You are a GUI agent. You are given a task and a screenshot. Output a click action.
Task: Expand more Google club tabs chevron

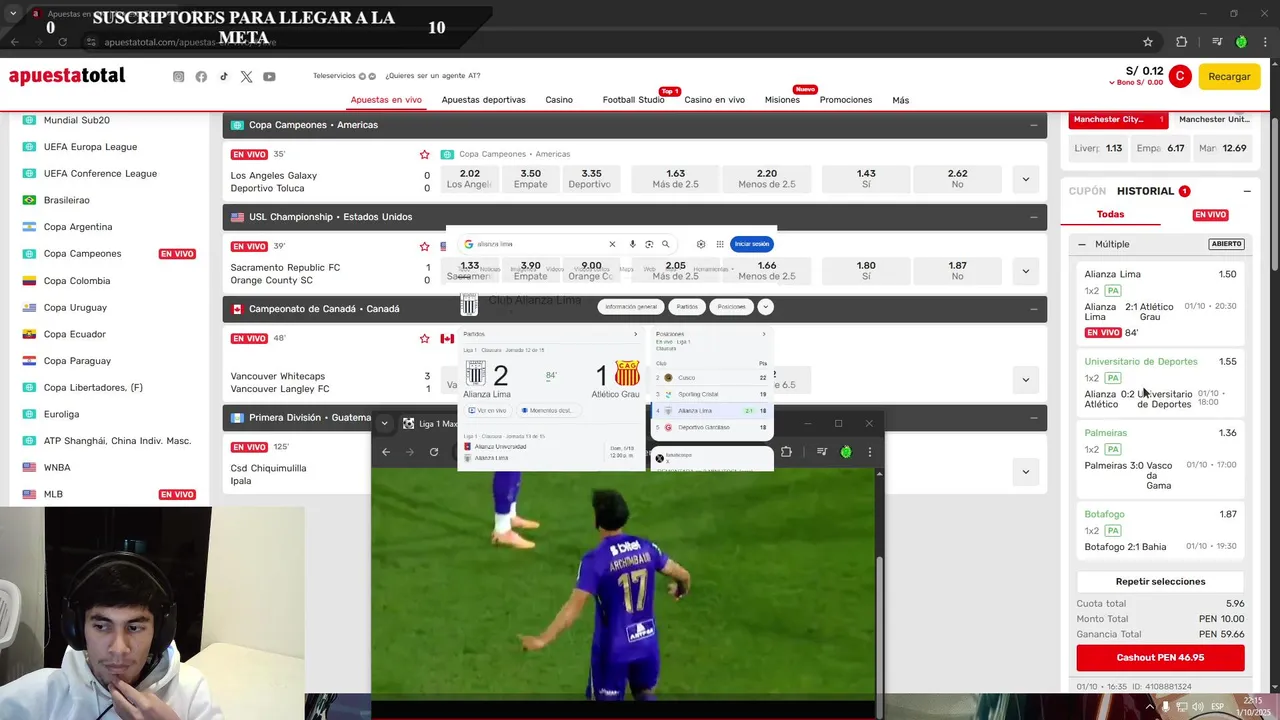[x=765, y=307]
